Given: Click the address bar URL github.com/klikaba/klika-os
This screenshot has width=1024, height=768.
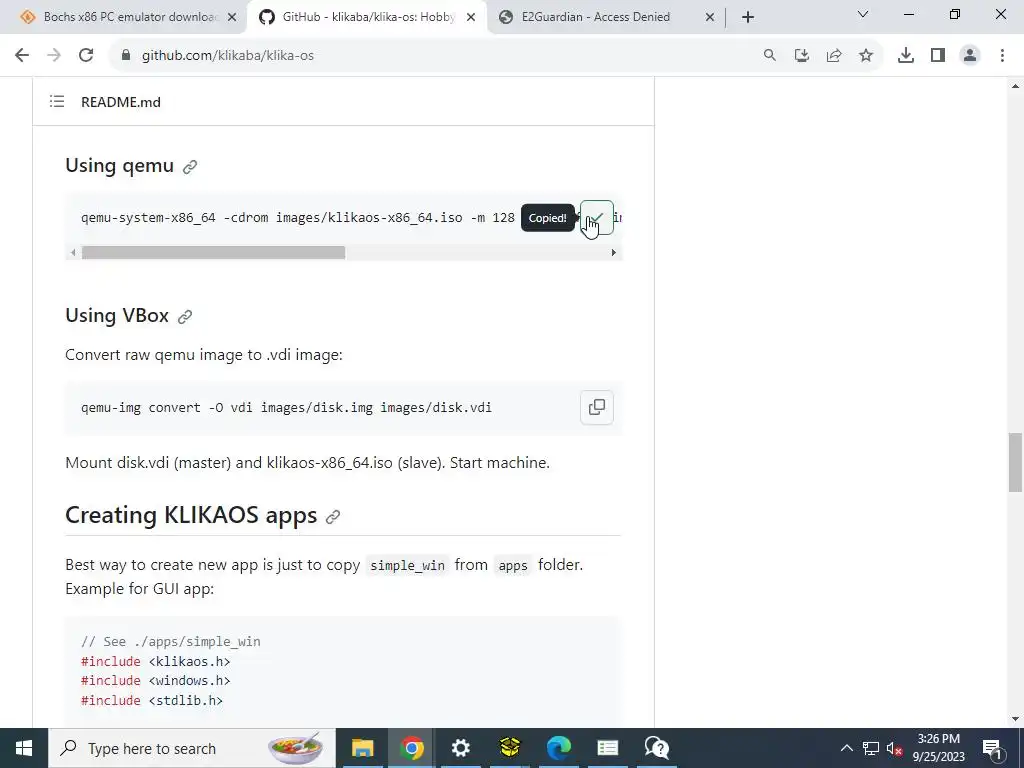Looking at the screenshot, I should pyautogui.click(x=228, y=56).
